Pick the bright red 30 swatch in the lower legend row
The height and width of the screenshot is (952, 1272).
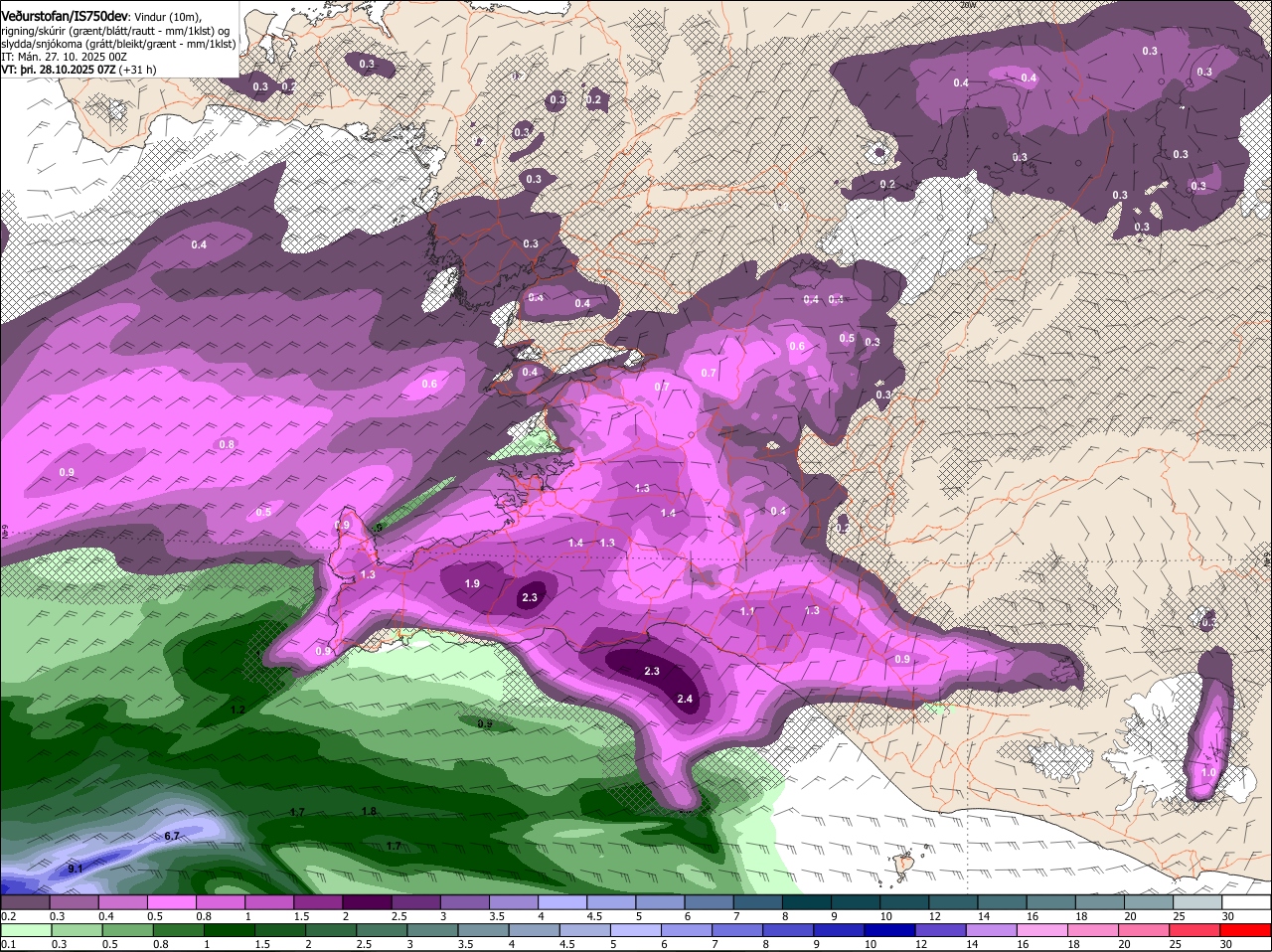click(x=1246, y=930)
